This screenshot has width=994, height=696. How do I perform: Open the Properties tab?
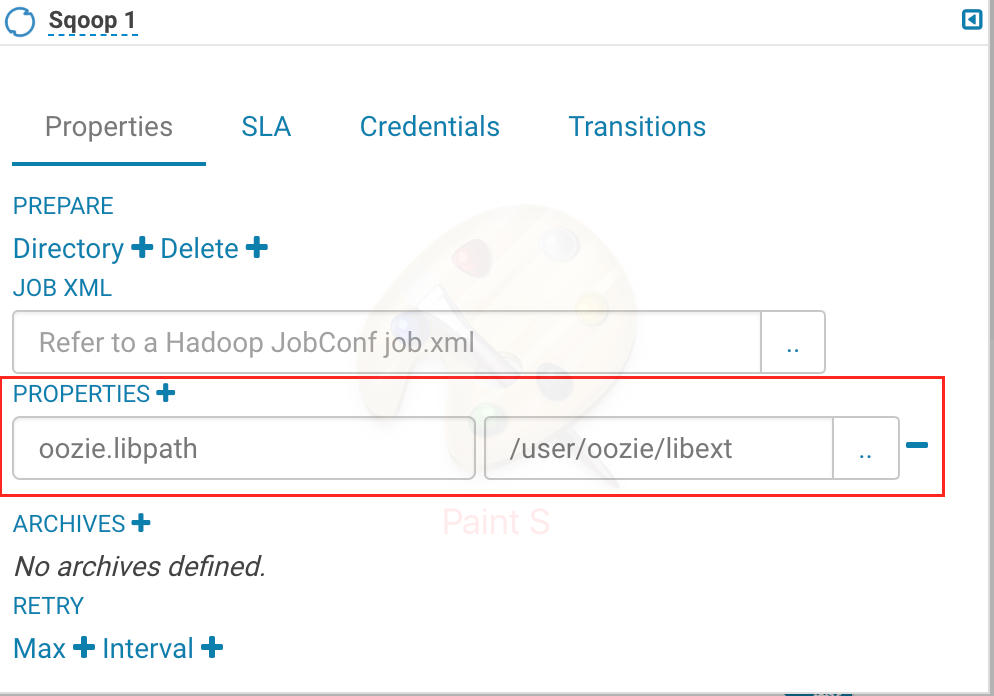click(x=109, y=127)
